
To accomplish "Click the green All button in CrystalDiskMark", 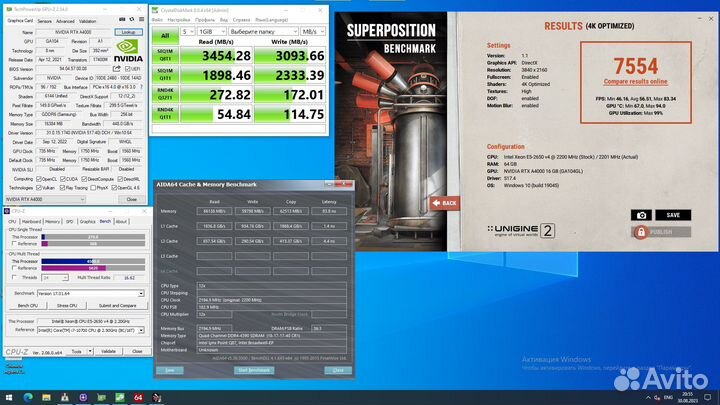I will [x=165, y=36].
